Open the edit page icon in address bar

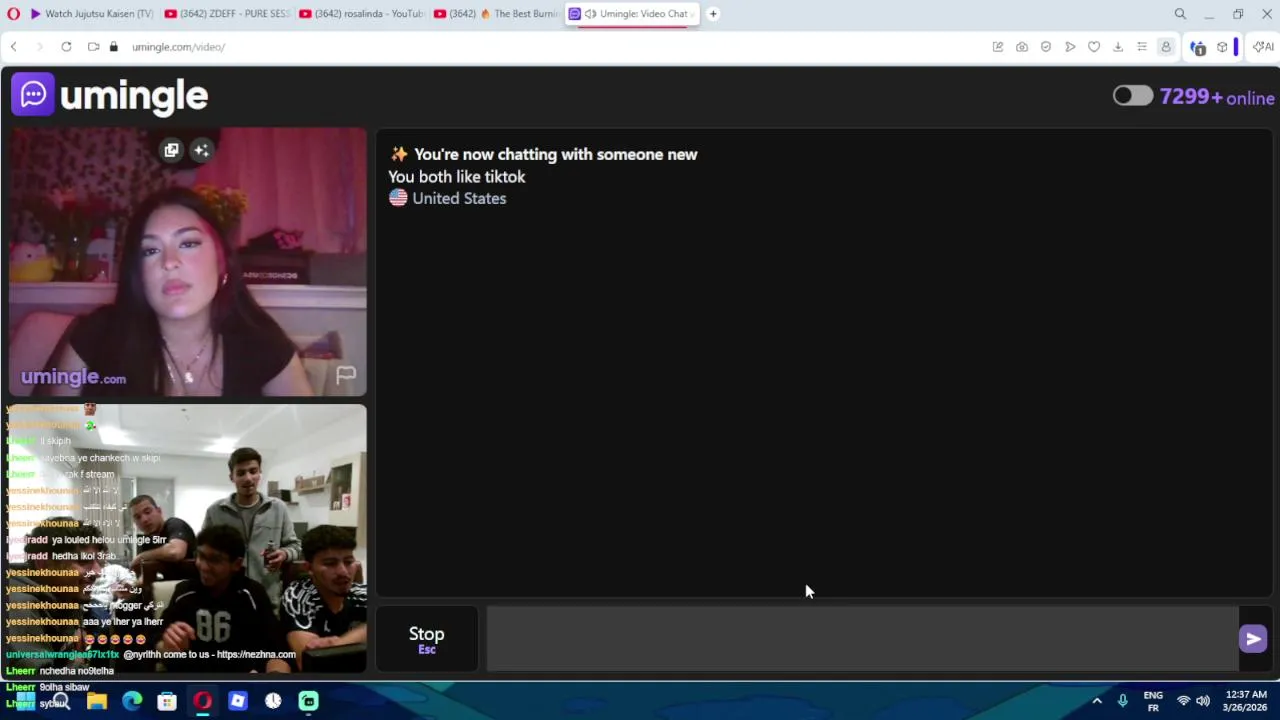[x=998, y=47]
